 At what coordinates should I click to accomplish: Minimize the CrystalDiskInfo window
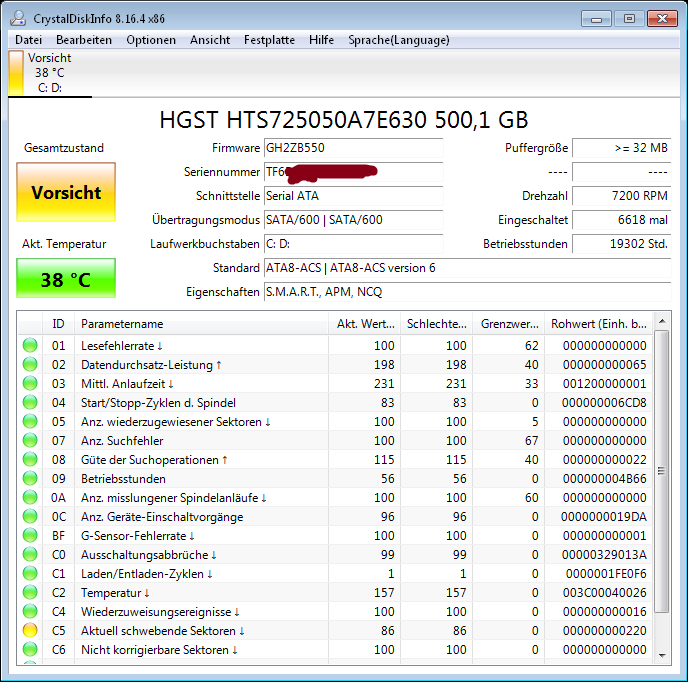tap(596, 19)
